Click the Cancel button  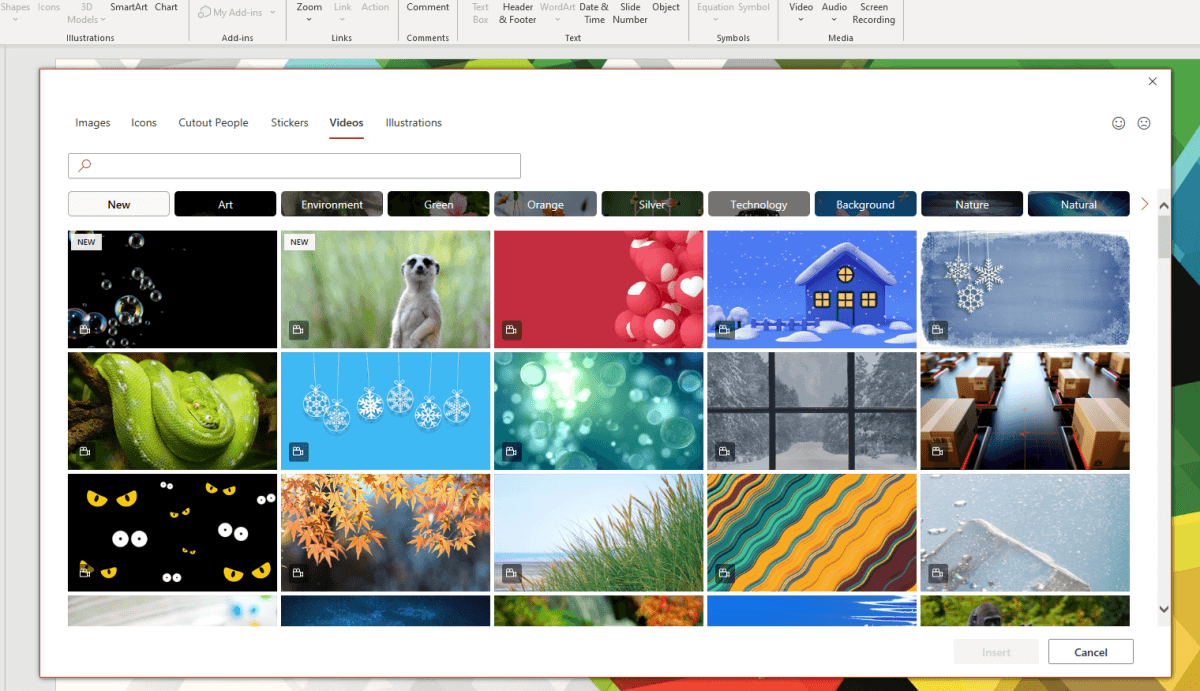1090,651
